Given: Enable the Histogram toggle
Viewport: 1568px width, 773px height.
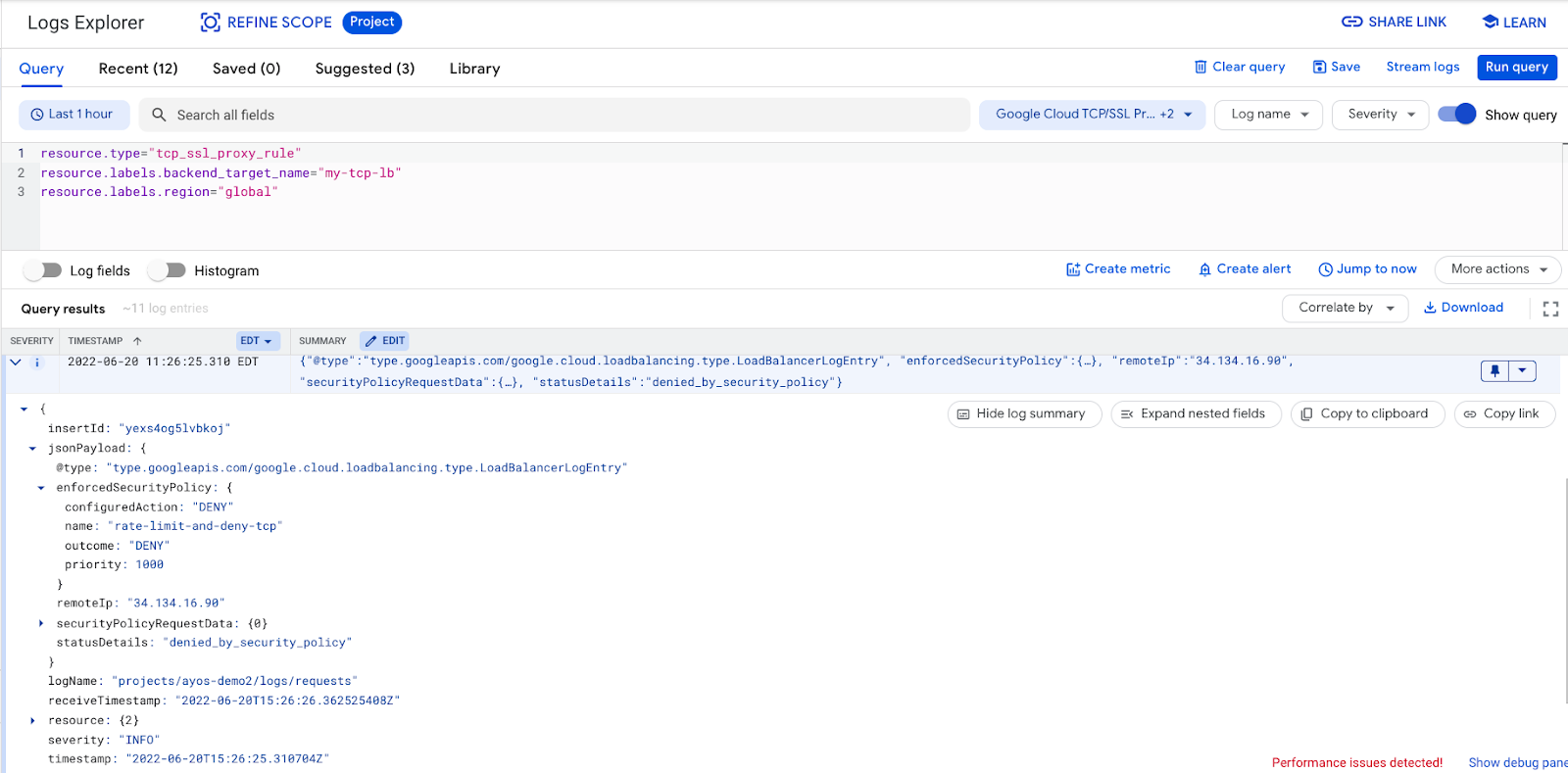Looking at the screenshot, I should click(x=168, y=270).
